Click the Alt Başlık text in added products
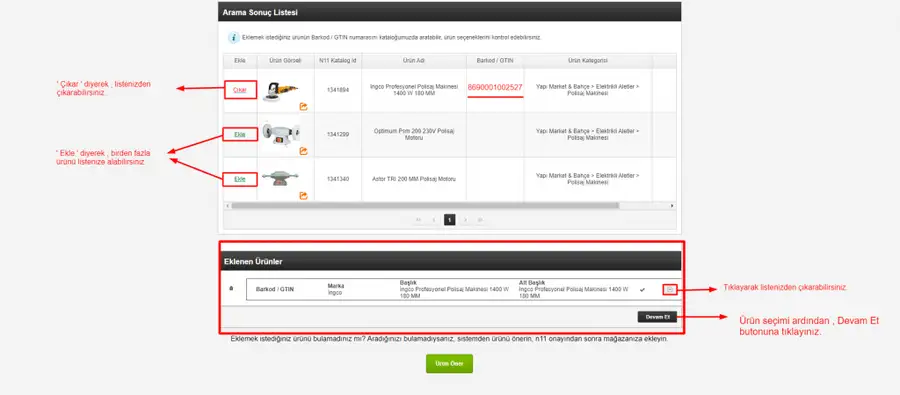Image resolution: width=900 pixels, height=395 pixels. [x=573, y=289]
